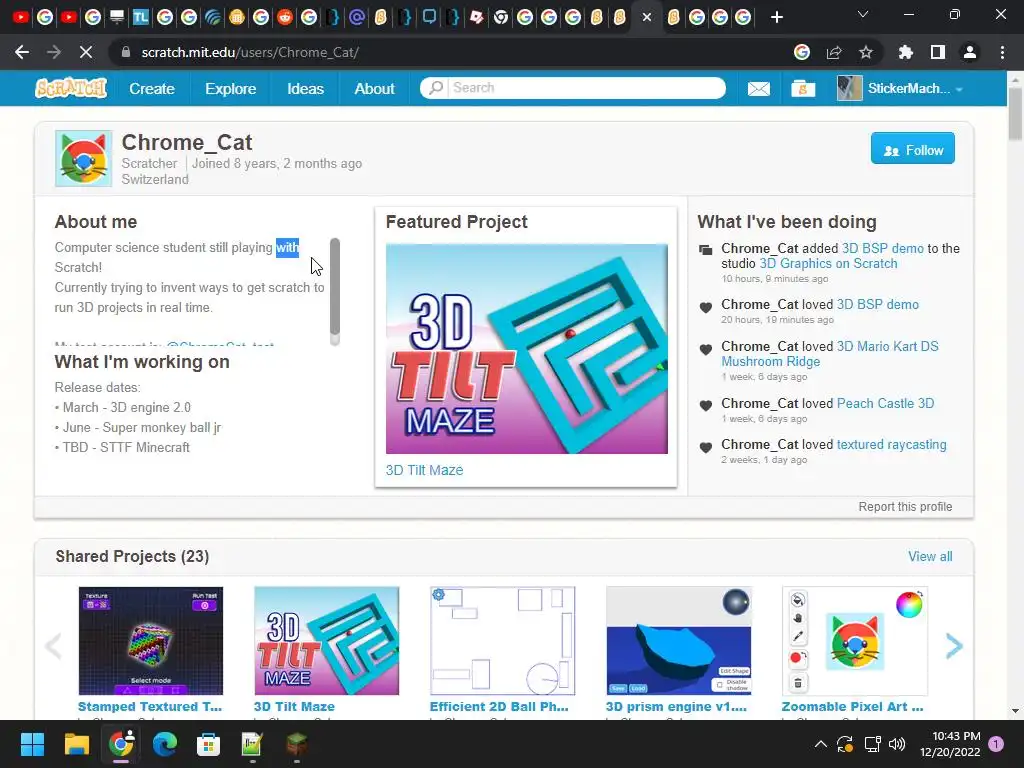Open 3D Graphics on Scratch studio
Image resolution: width=1024 pixels, height=768 pixels.
(828, 263)
